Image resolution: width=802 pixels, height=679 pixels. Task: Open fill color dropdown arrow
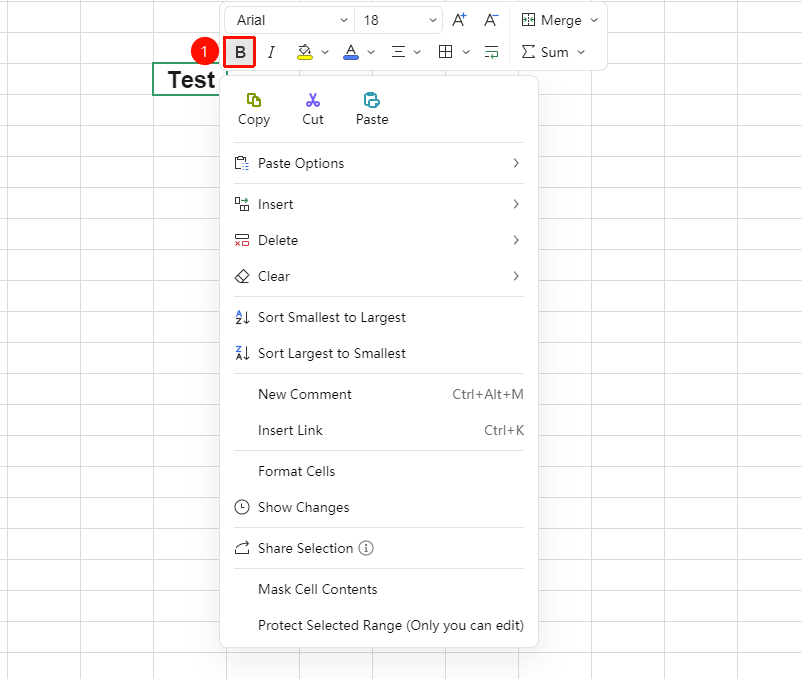tap(325, 52)
